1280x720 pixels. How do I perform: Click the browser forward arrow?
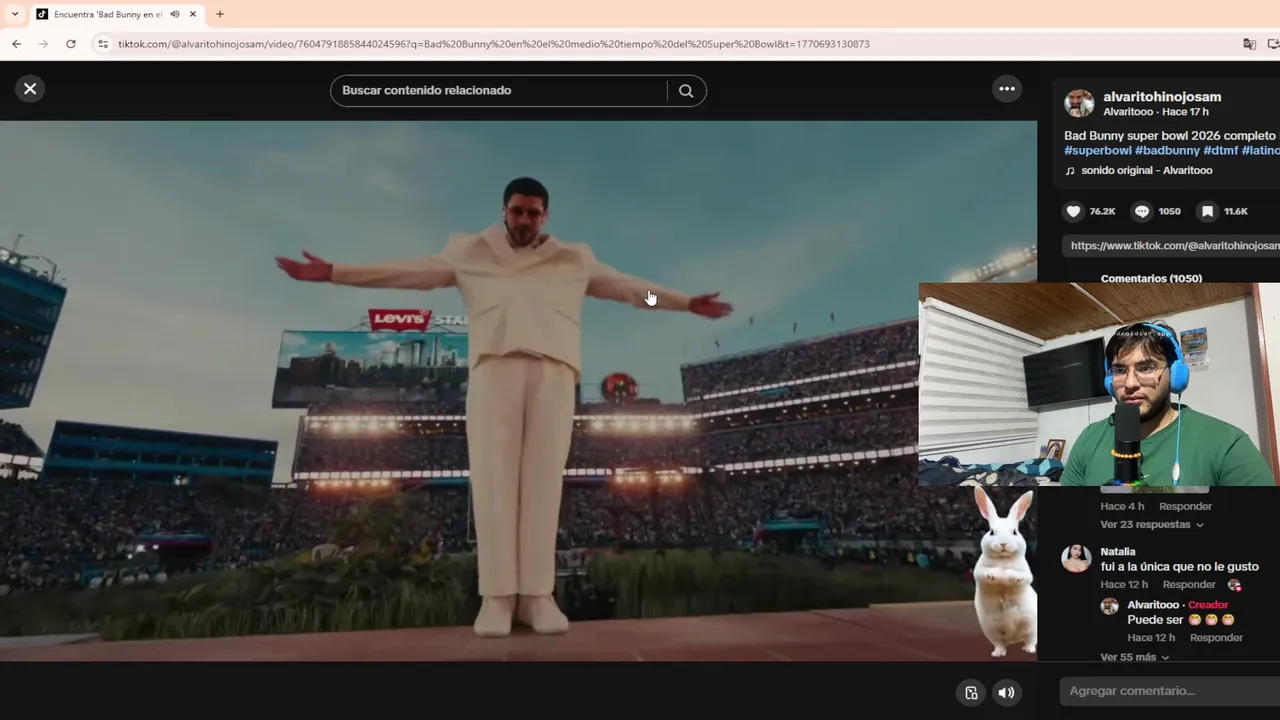click(x=43, y=44)
